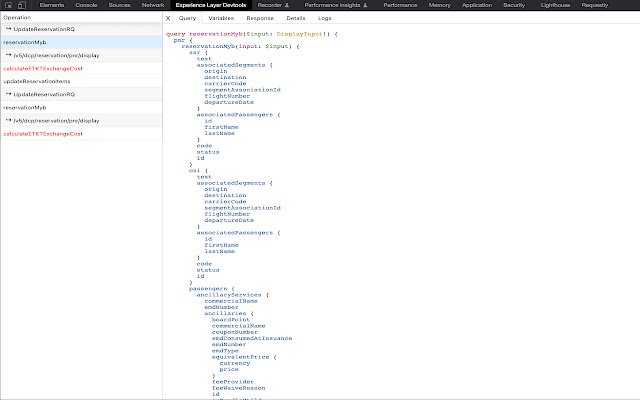Show the Query sub-tab
Image resolution: width=640 pixels, height=400 pixels.
click(187, 18)
